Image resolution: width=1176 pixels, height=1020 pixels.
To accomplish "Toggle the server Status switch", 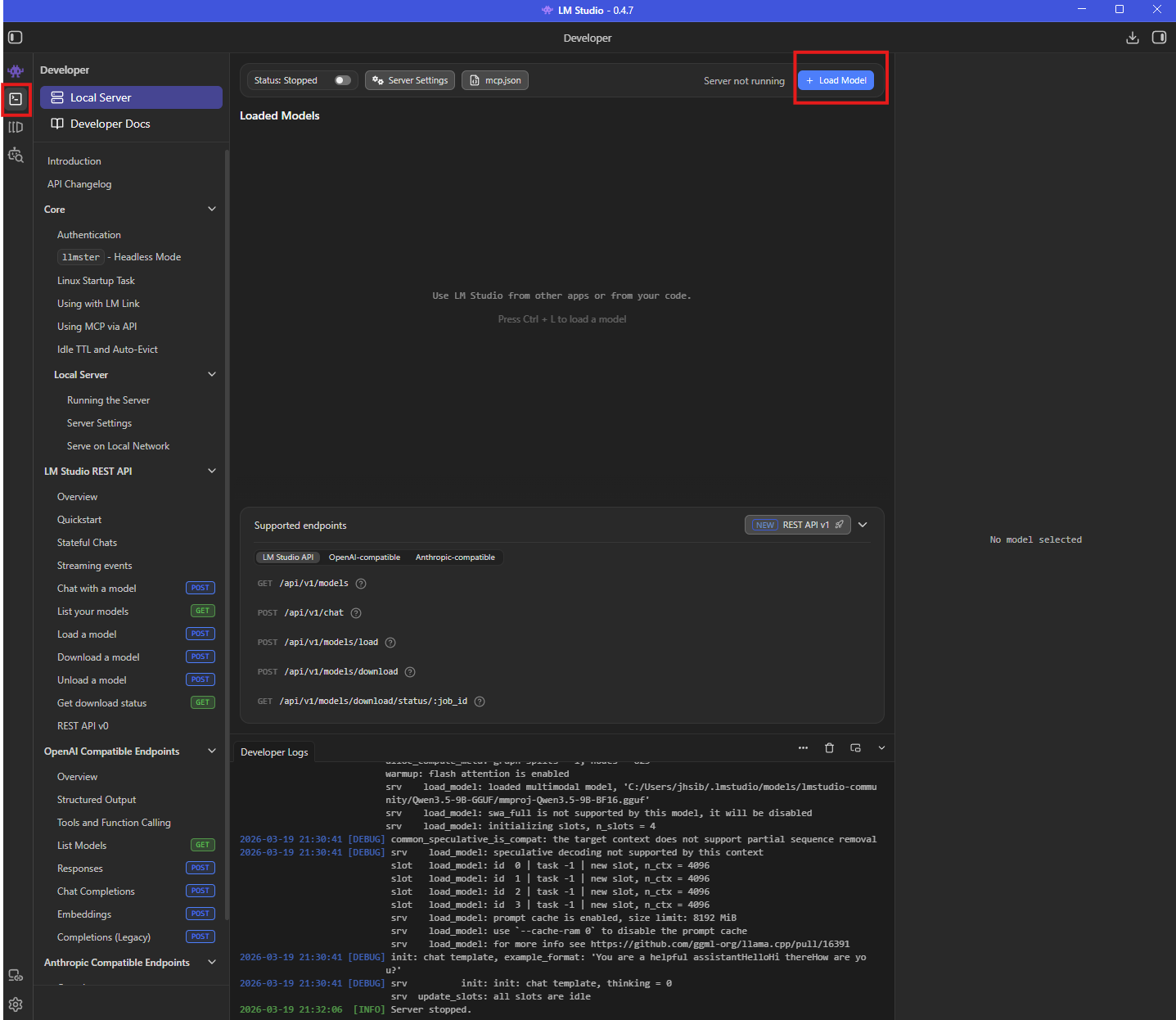I will point(343,80).
